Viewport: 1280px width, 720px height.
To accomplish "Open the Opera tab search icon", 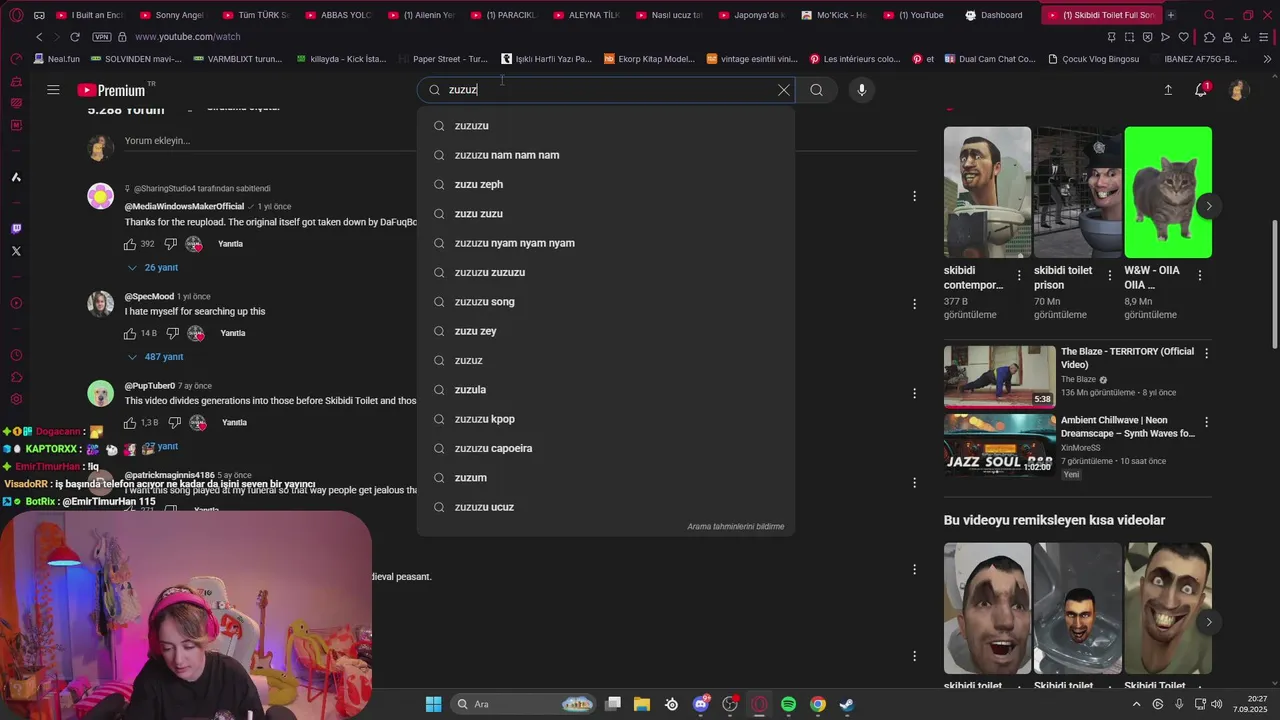I will (1209, 15).
